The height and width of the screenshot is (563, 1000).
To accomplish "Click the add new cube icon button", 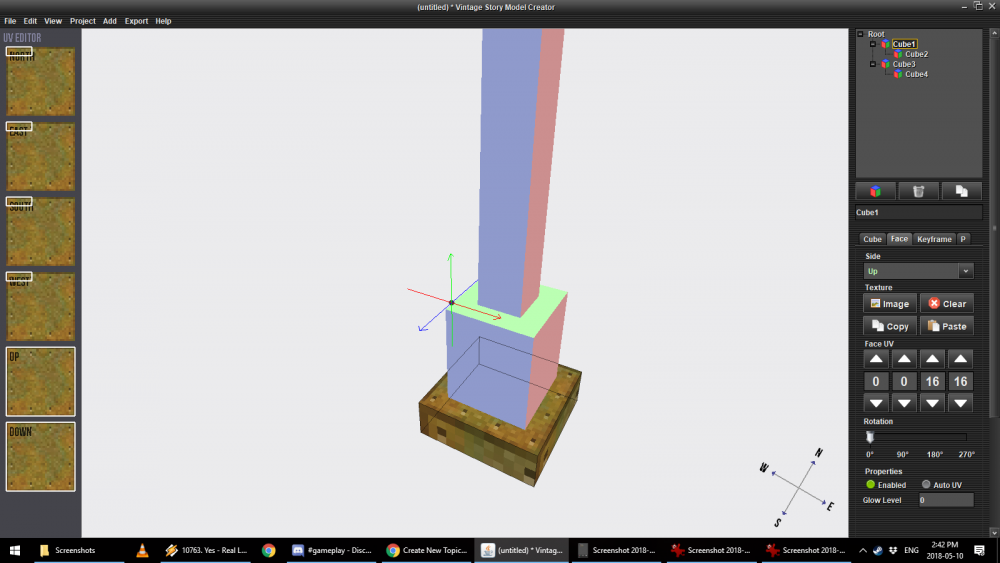I will point(875,191).
